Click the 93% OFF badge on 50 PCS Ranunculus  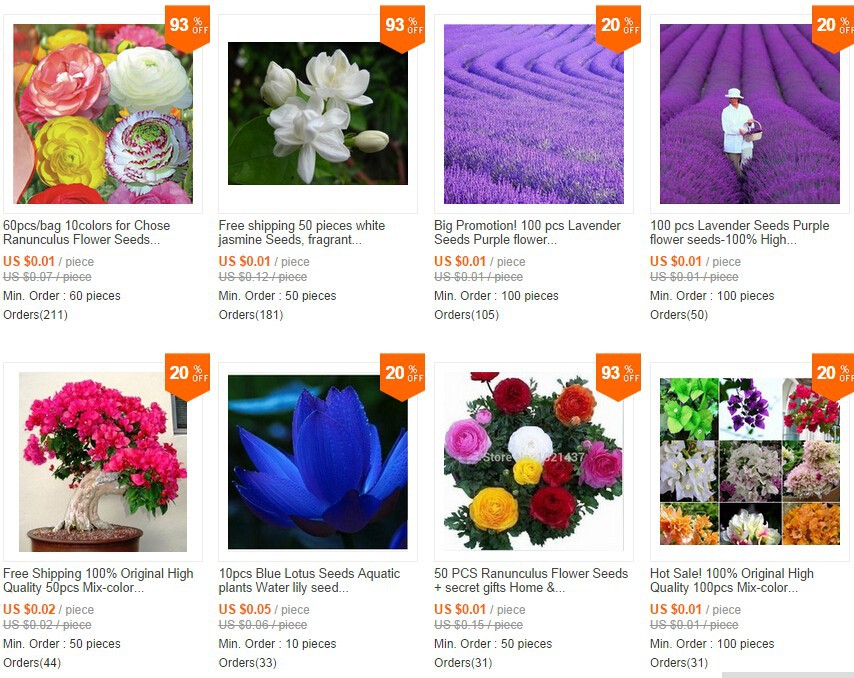618,376
